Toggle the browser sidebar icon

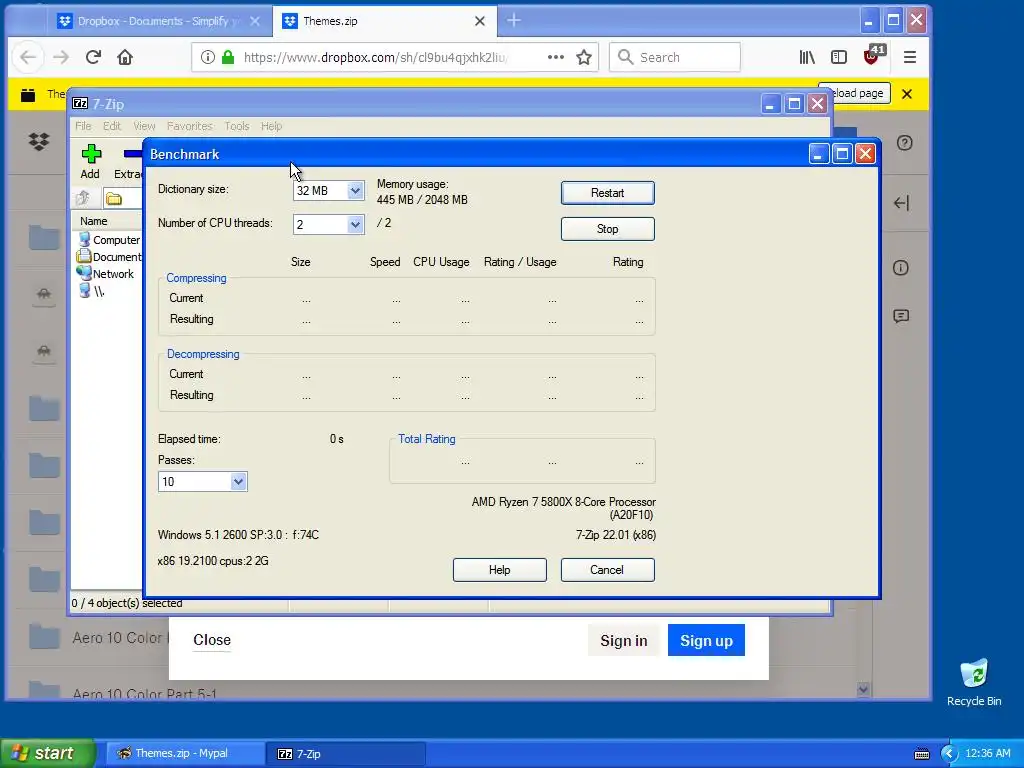839,57
